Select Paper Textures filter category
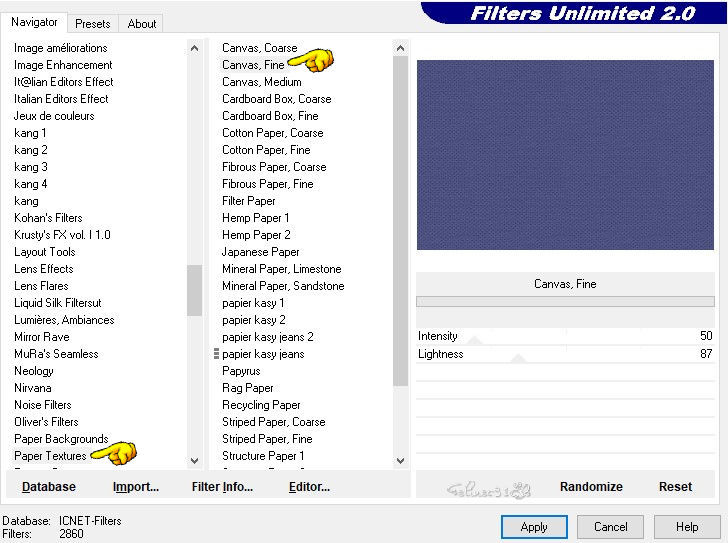Screen dimensions: 728x543 coord(50,456)
